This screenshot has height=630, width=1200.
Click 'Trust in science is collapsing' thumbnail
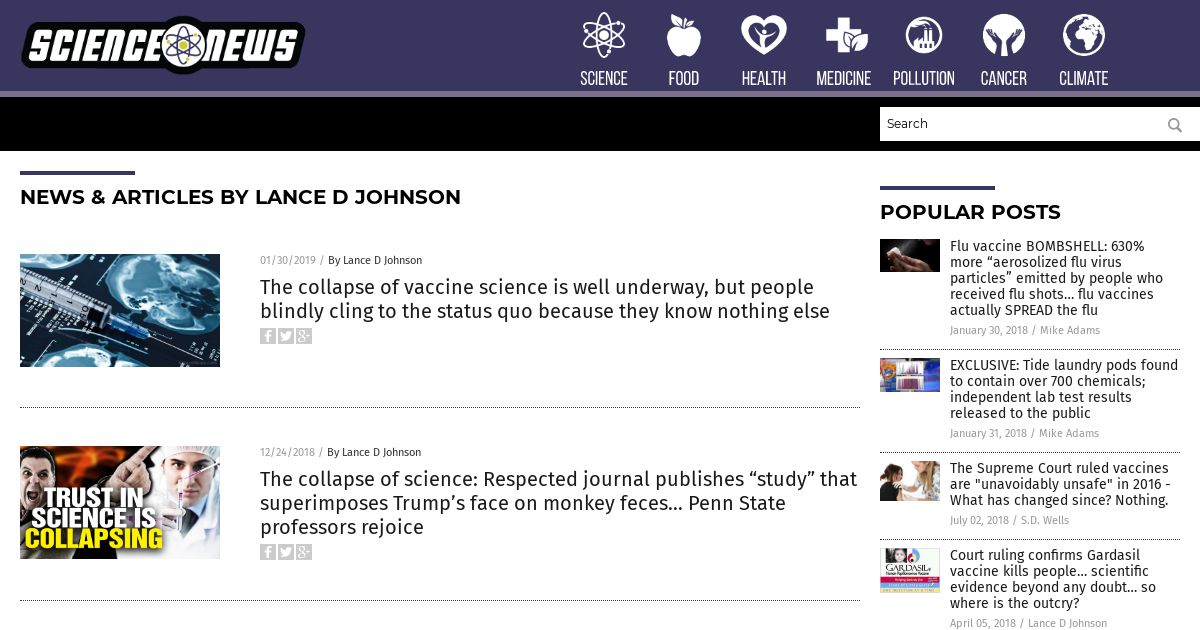tap(120, 502)
